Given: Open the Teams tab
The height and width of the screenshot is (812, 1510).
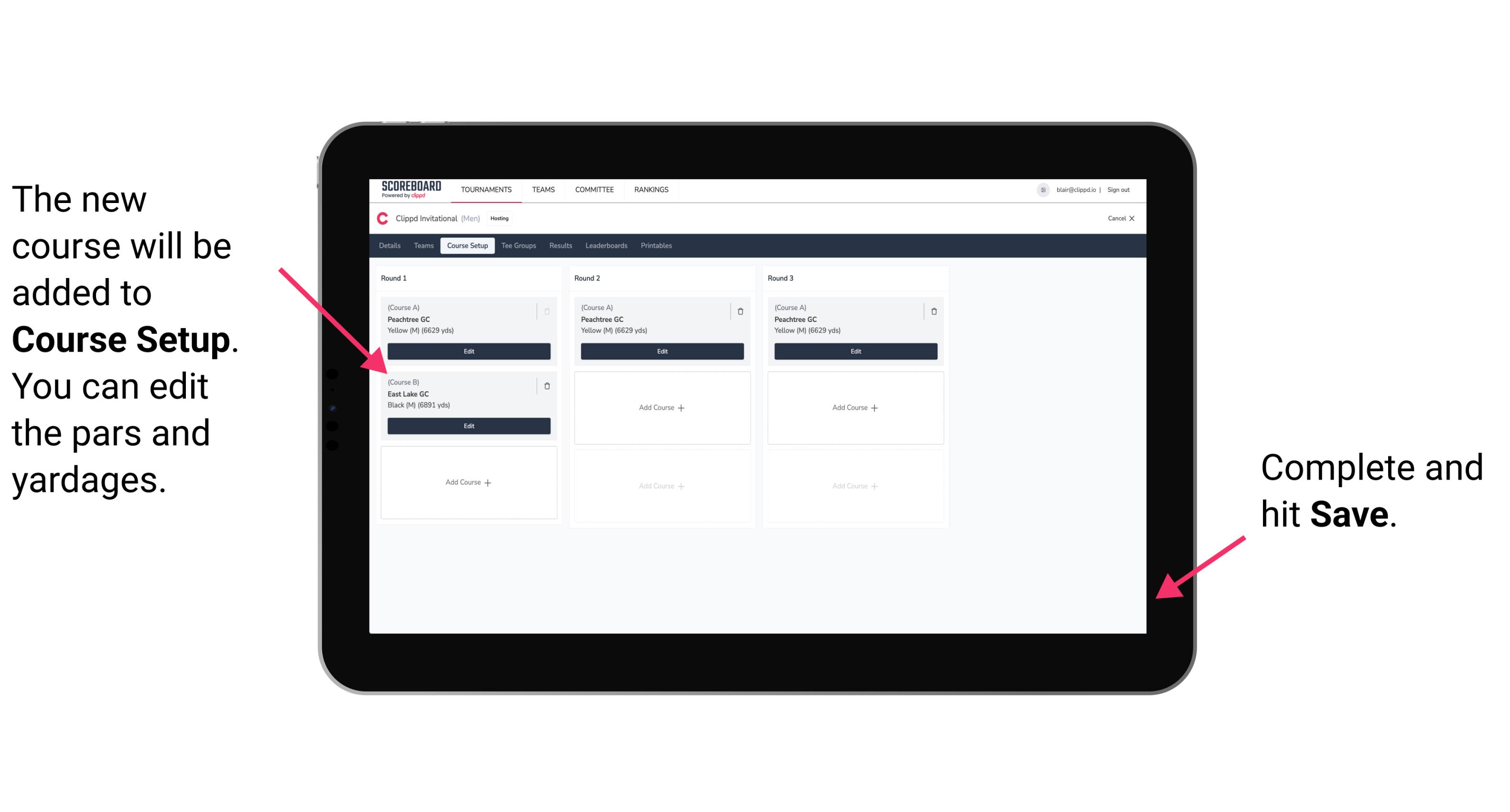Looking at the screenshot, I should pyautogui.click(x=421, y=246).
